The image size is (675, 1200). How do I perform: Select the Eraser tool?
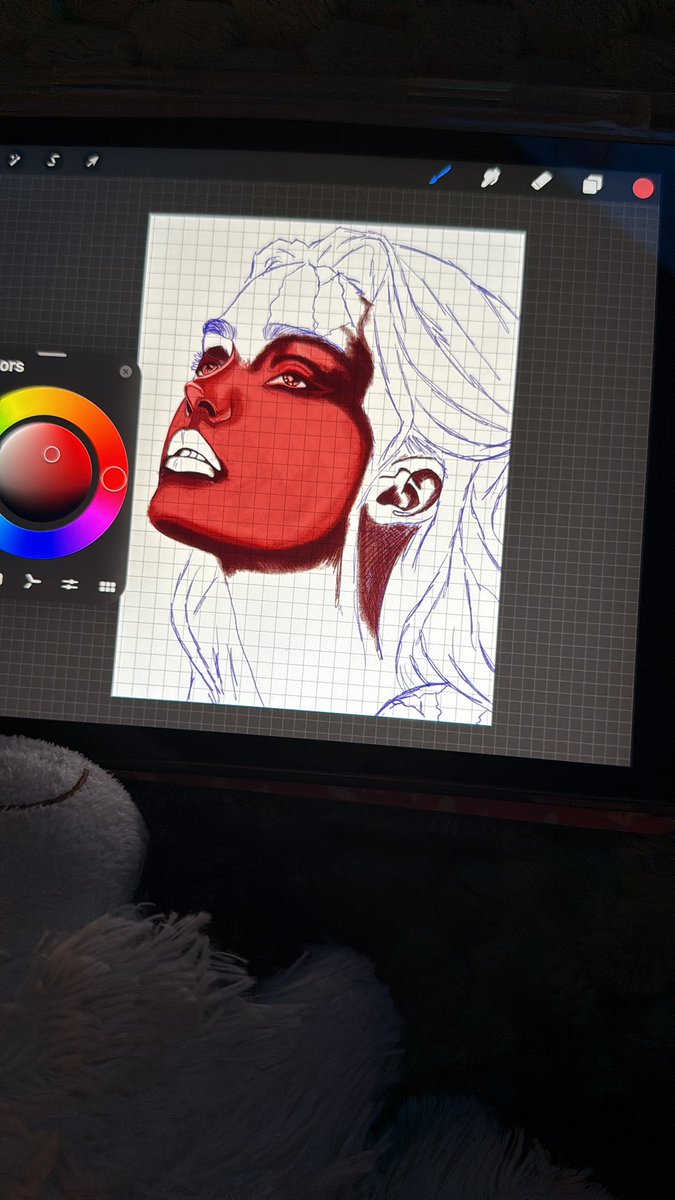pos(541,180)
